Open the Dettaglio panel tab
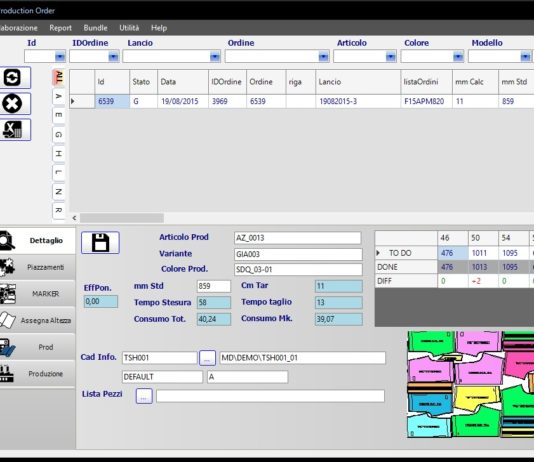The image size is (534, 462). (x=37, y=240)
